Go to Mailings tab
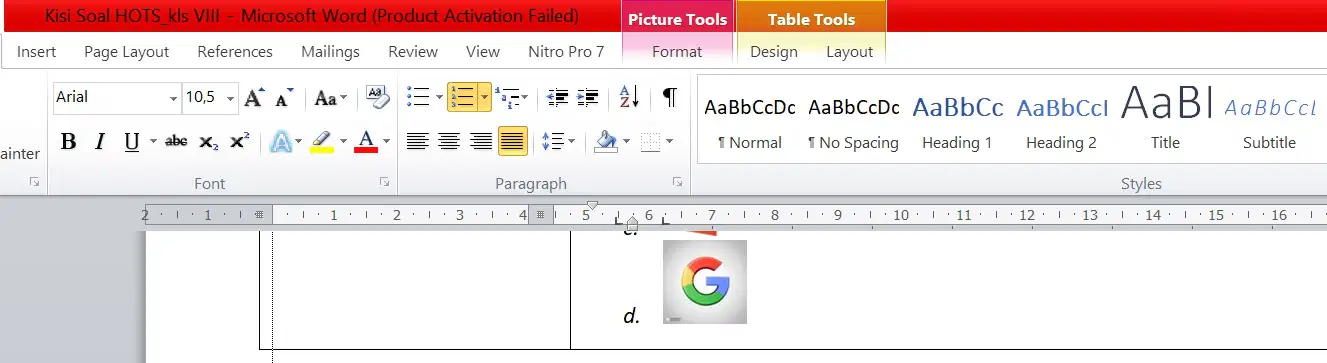The image size is (1327, 363). tap(331, 52)
